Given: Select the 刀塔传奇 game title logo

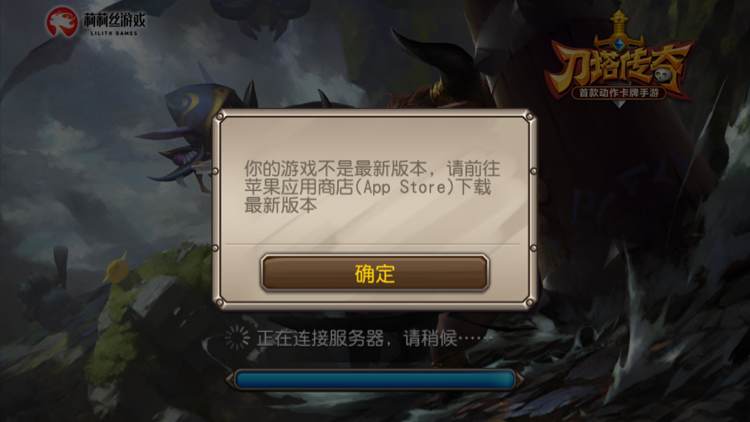Looking at the screenshot, I should pyautogui.click(x=620, y=58).
